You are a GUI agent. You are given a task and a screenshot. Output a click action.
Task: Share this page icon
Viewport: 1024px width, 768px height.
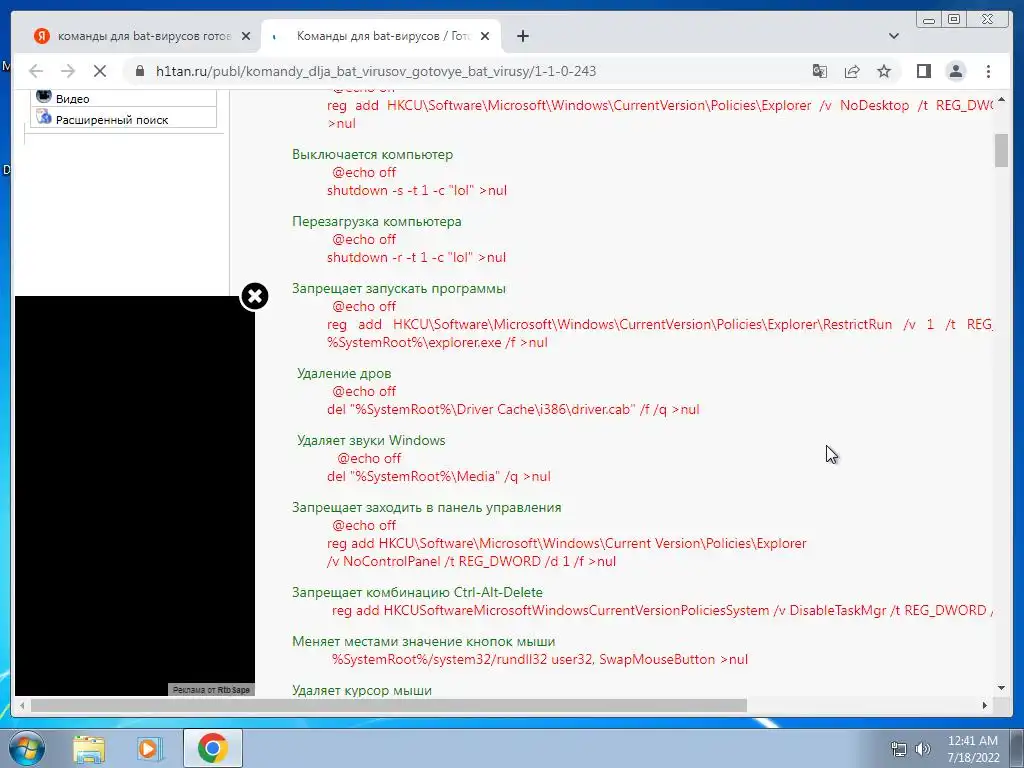click(x=852, y=71)
